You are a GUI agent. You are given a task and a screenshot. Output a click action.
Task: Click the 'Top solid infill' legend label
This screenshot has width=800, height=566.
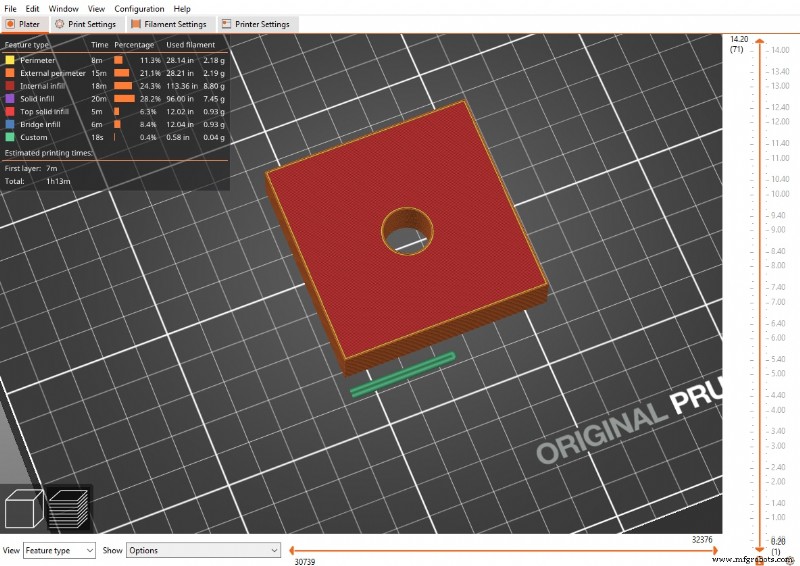coord(44,111)
